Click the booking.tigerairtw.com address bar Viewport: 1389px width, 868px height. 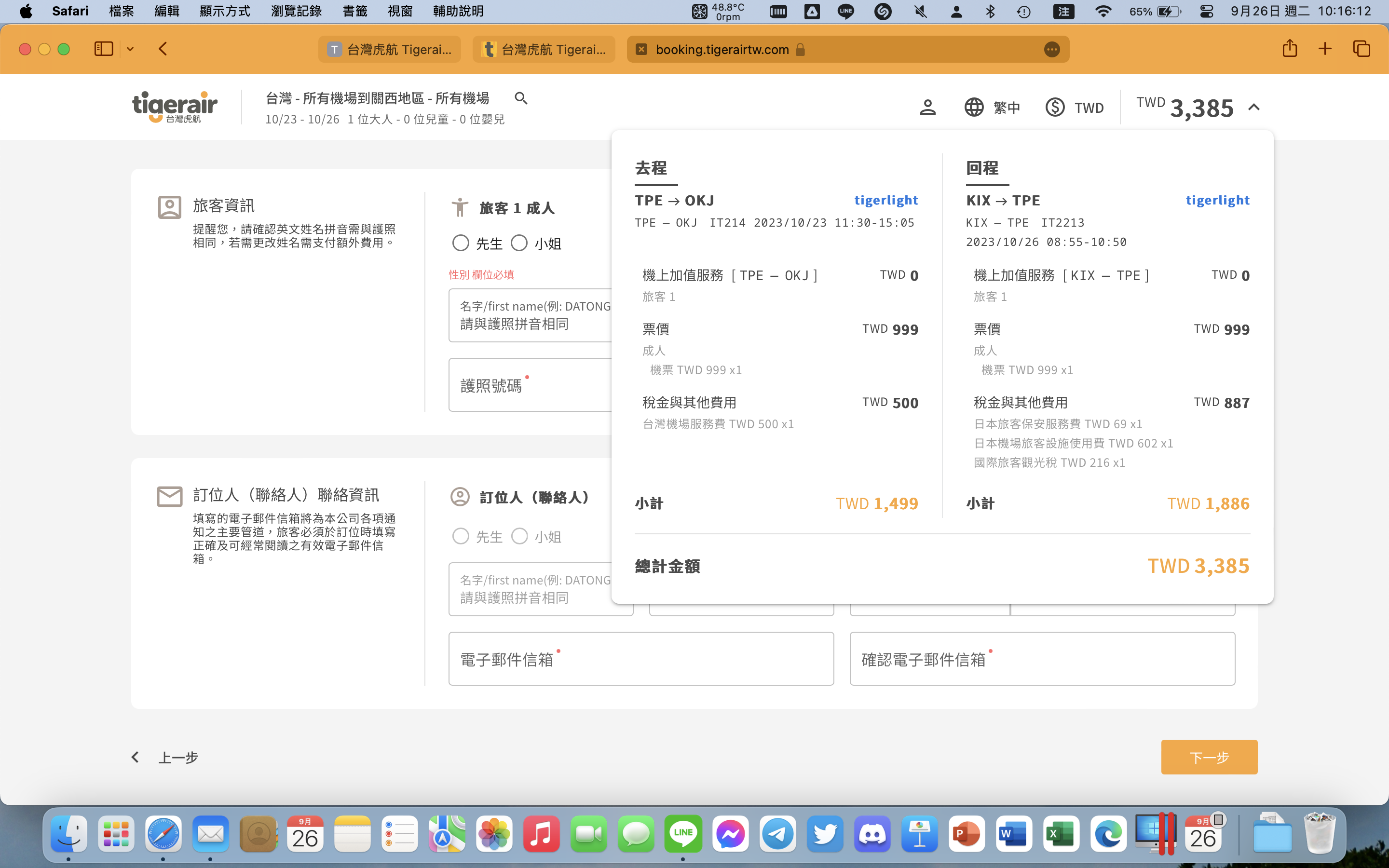[848, 49]
